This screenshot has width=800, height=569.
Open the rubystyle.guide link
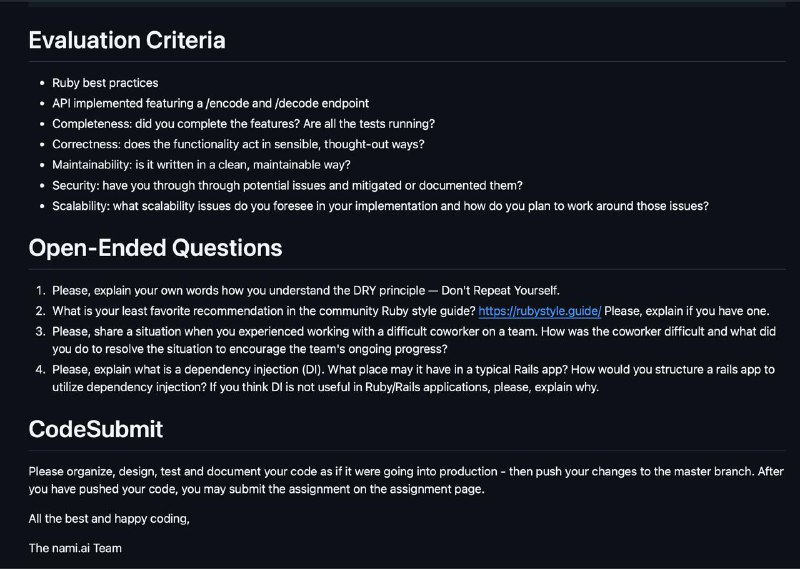tap(539, 311)
